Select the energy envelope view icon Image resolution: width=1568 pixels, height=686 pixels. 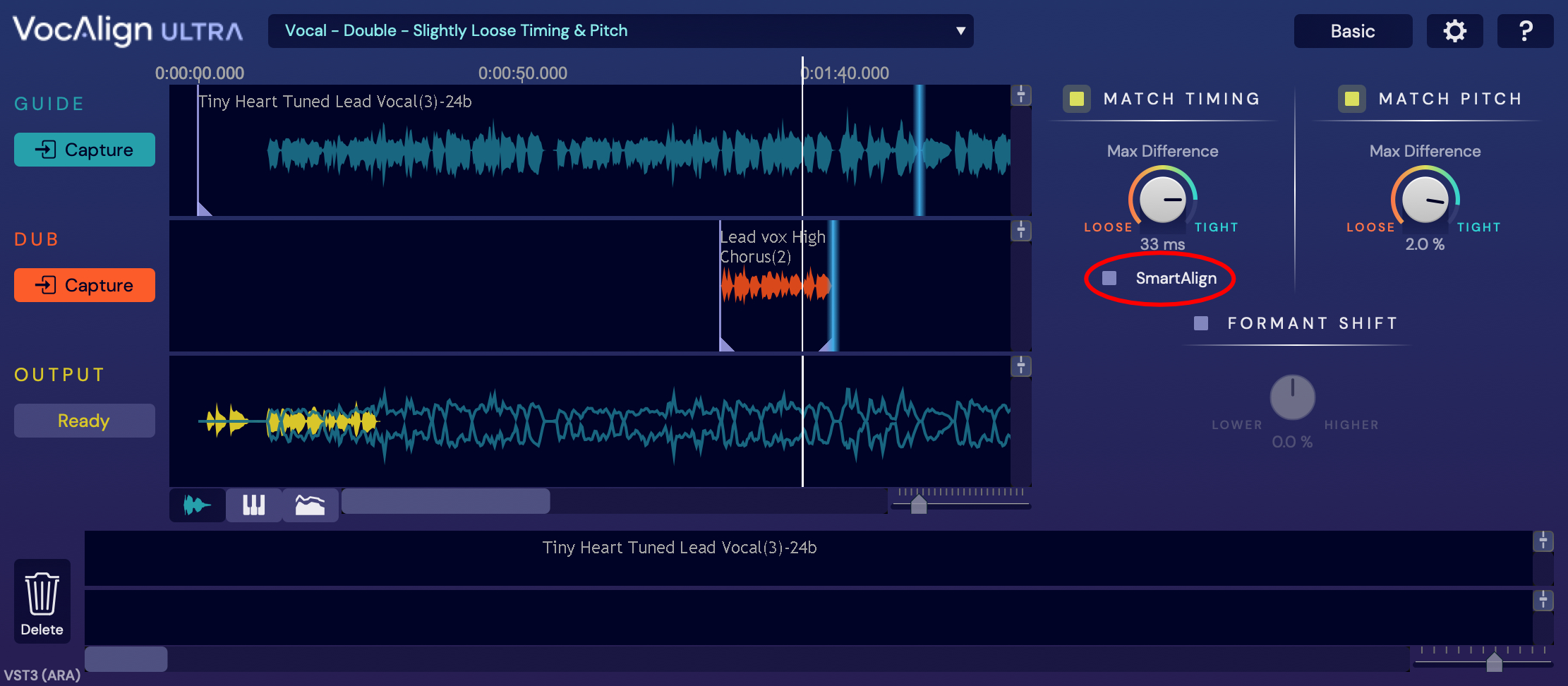click(x=310, y=505)
